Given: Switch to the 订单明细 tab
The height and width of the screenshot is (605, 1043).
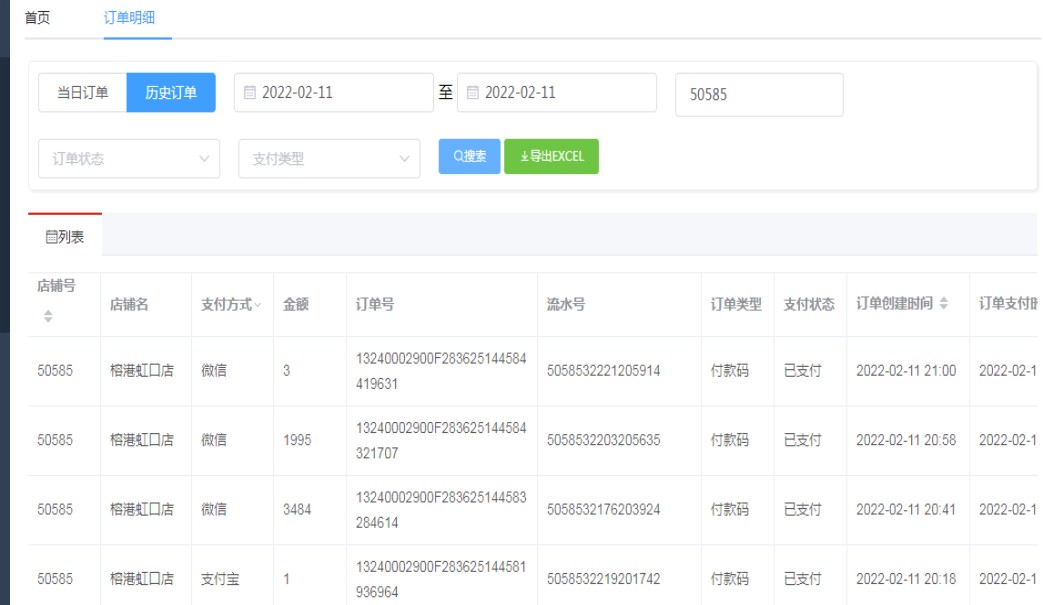Looking at the screenshot, I should point(130,18).
